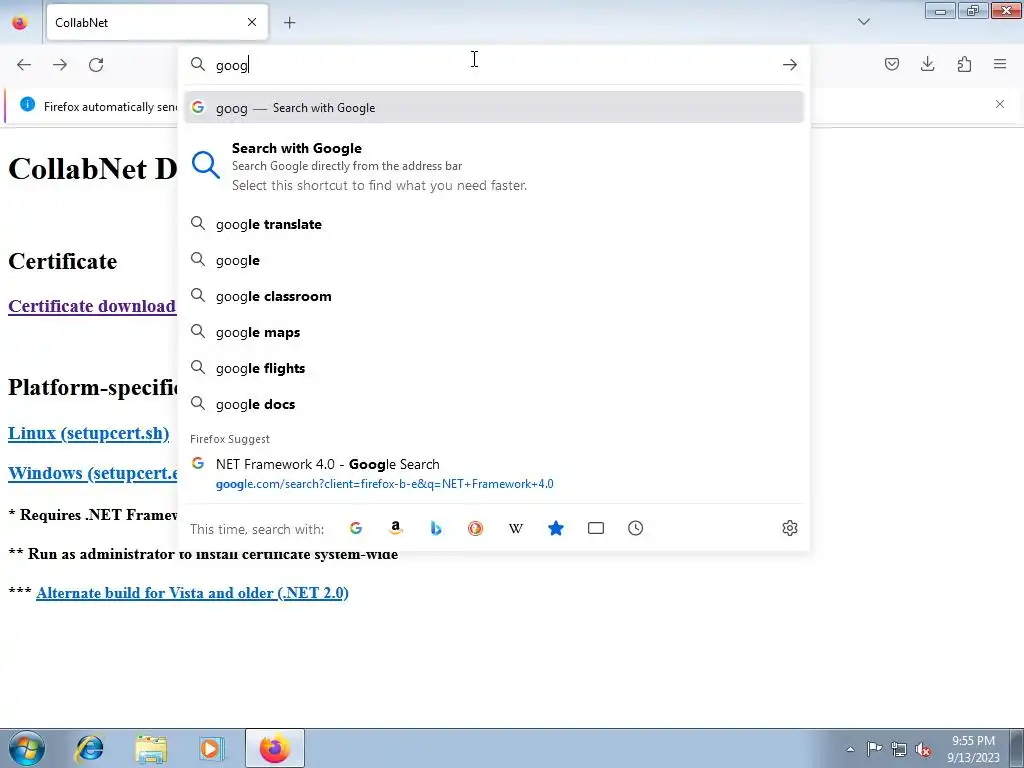Choose the 'google translate' suggestion
1024x768 pixels.
click(494, 224)
